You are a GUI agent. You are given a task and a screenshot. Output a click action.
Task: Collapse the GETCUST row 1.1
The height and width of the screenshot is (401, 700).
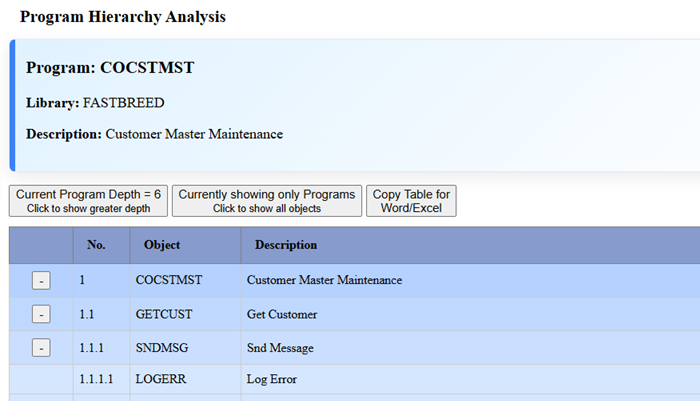click(40, 315)
